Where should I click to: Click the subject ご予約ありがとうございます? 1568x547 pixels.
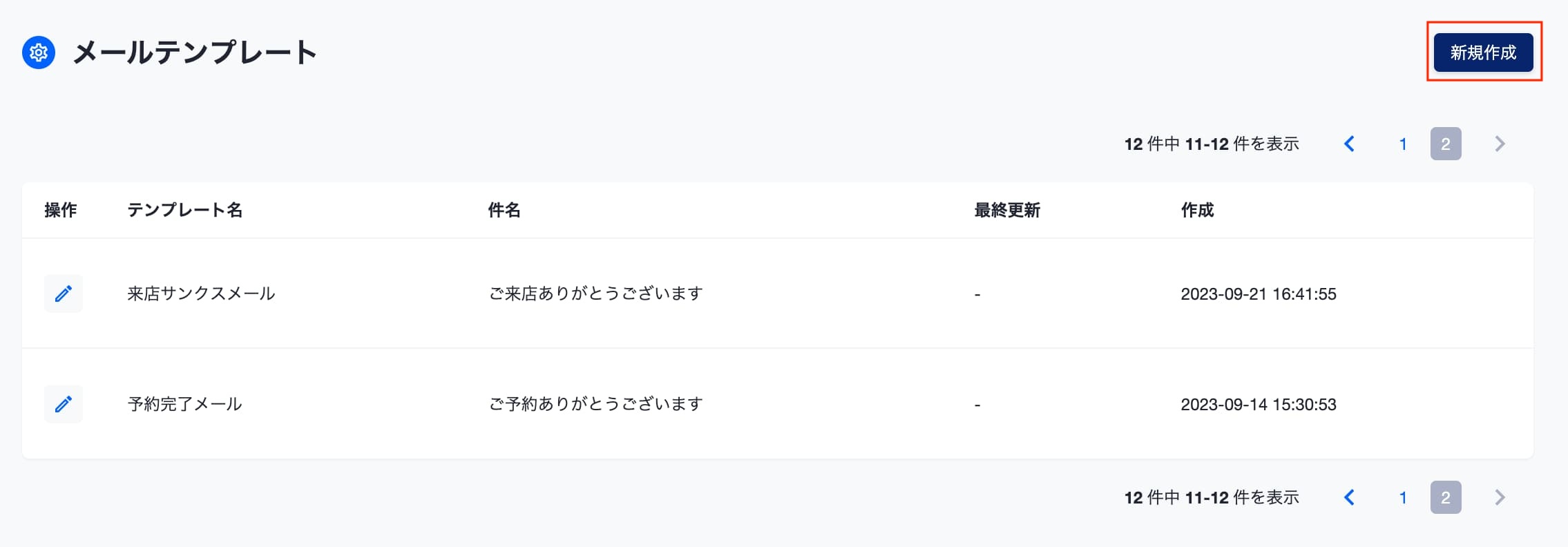point(595,404)
